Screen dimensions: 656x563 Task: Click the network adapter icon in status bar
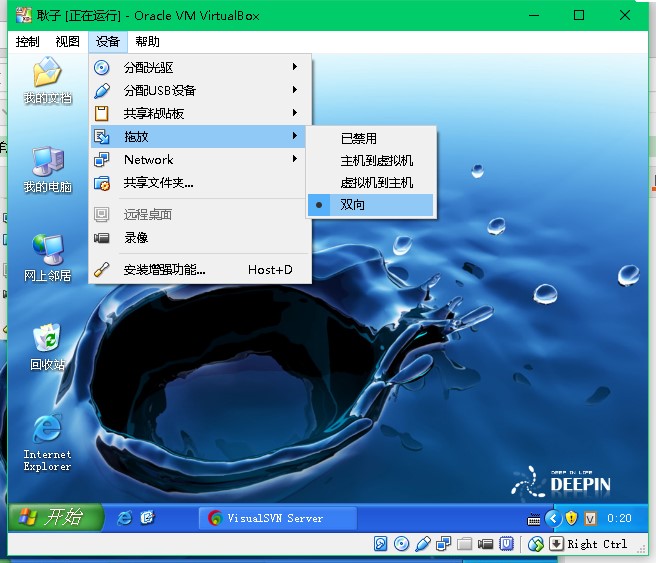443,544
